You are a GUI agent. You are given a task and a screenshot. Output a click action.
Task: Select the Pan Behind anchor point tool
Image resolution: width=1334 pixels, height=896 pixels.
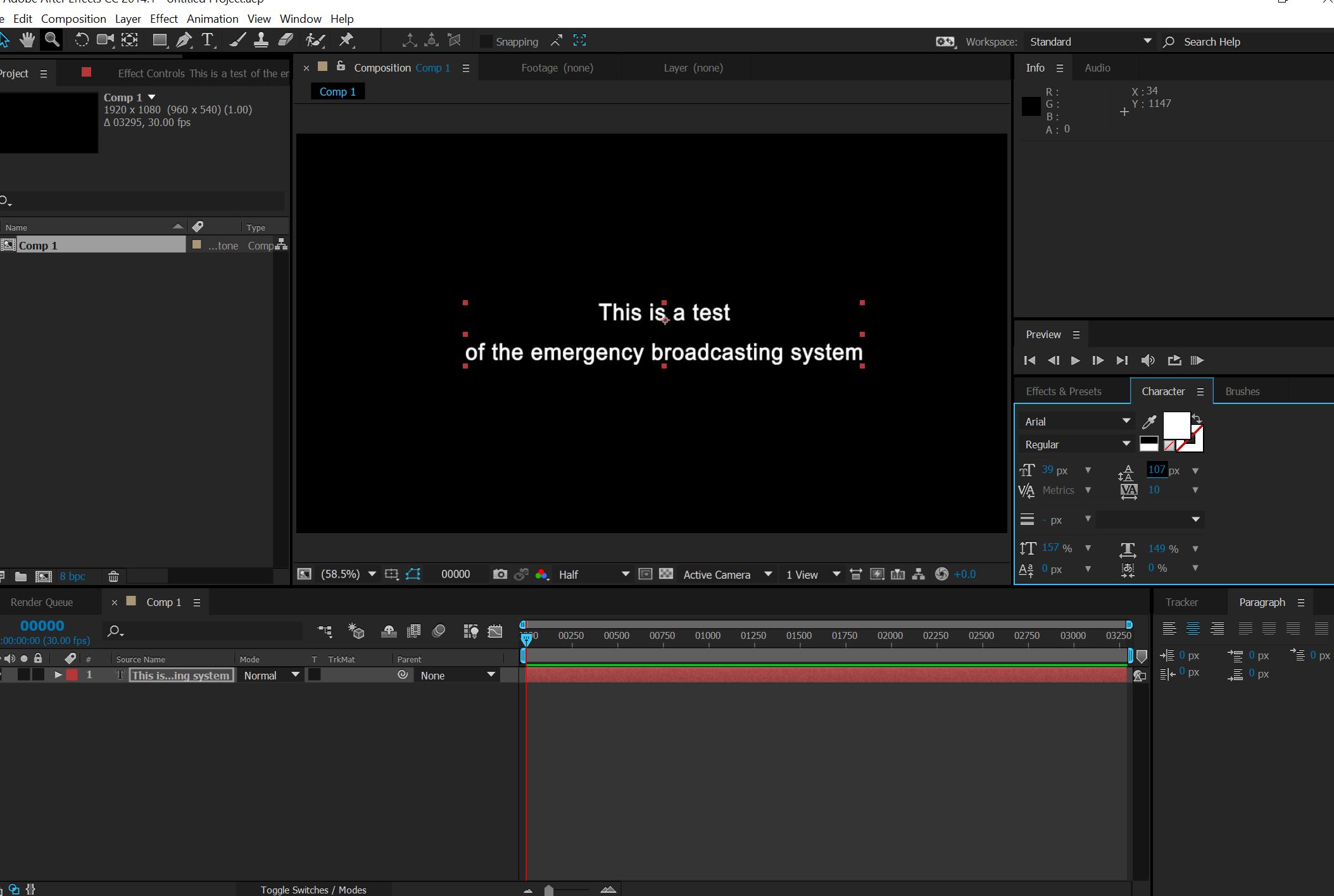click(130, 41)
